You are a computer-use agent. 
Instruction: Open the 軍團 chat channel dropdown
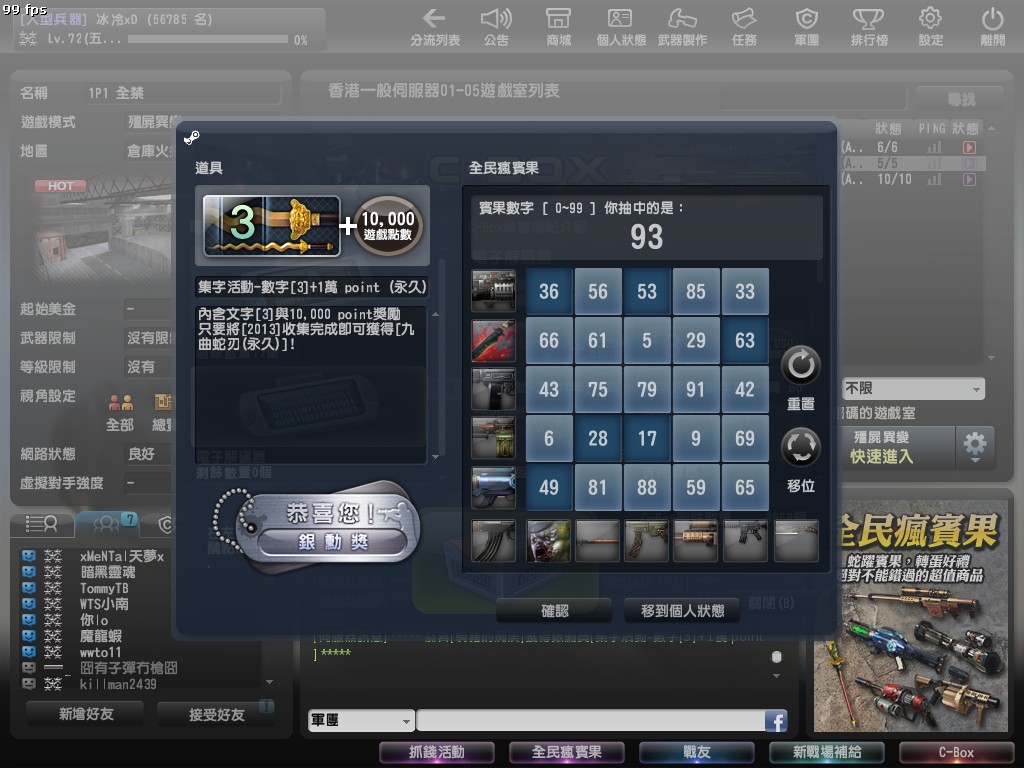tap(361, 721)
